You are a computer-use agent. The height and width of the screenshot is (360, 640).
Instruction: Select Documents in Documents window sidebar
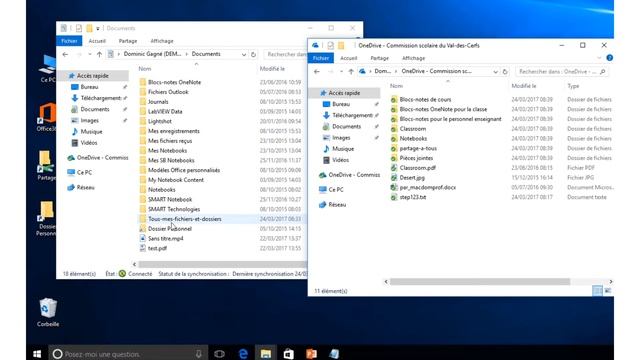[95, 109]
